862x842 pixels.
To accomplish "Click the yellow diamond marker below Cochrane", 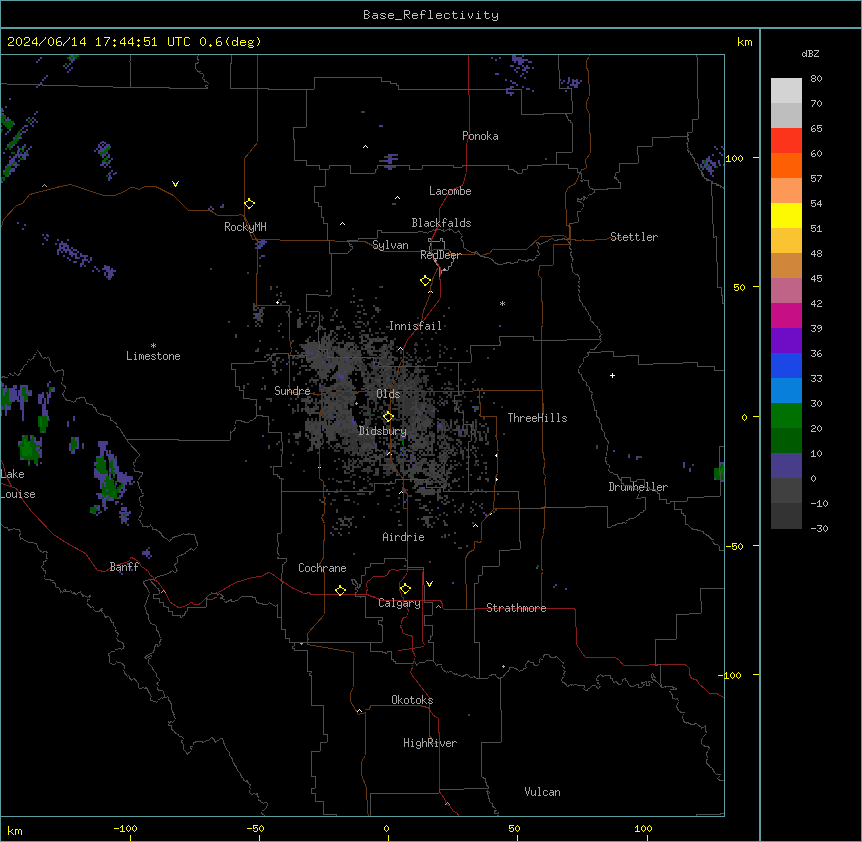I will click(x=340, y=590).
